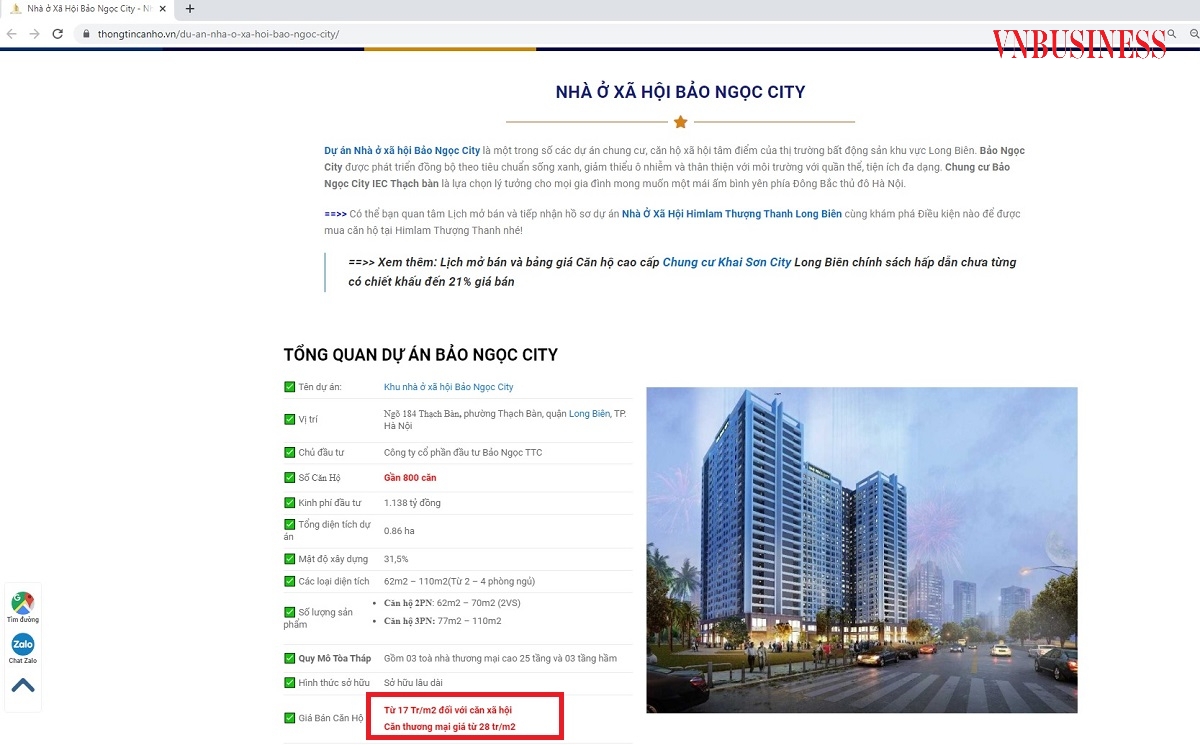Screen dimensions: 1200x745
Task: Click the scroll-to-top arrow icon
Action: 22,687
